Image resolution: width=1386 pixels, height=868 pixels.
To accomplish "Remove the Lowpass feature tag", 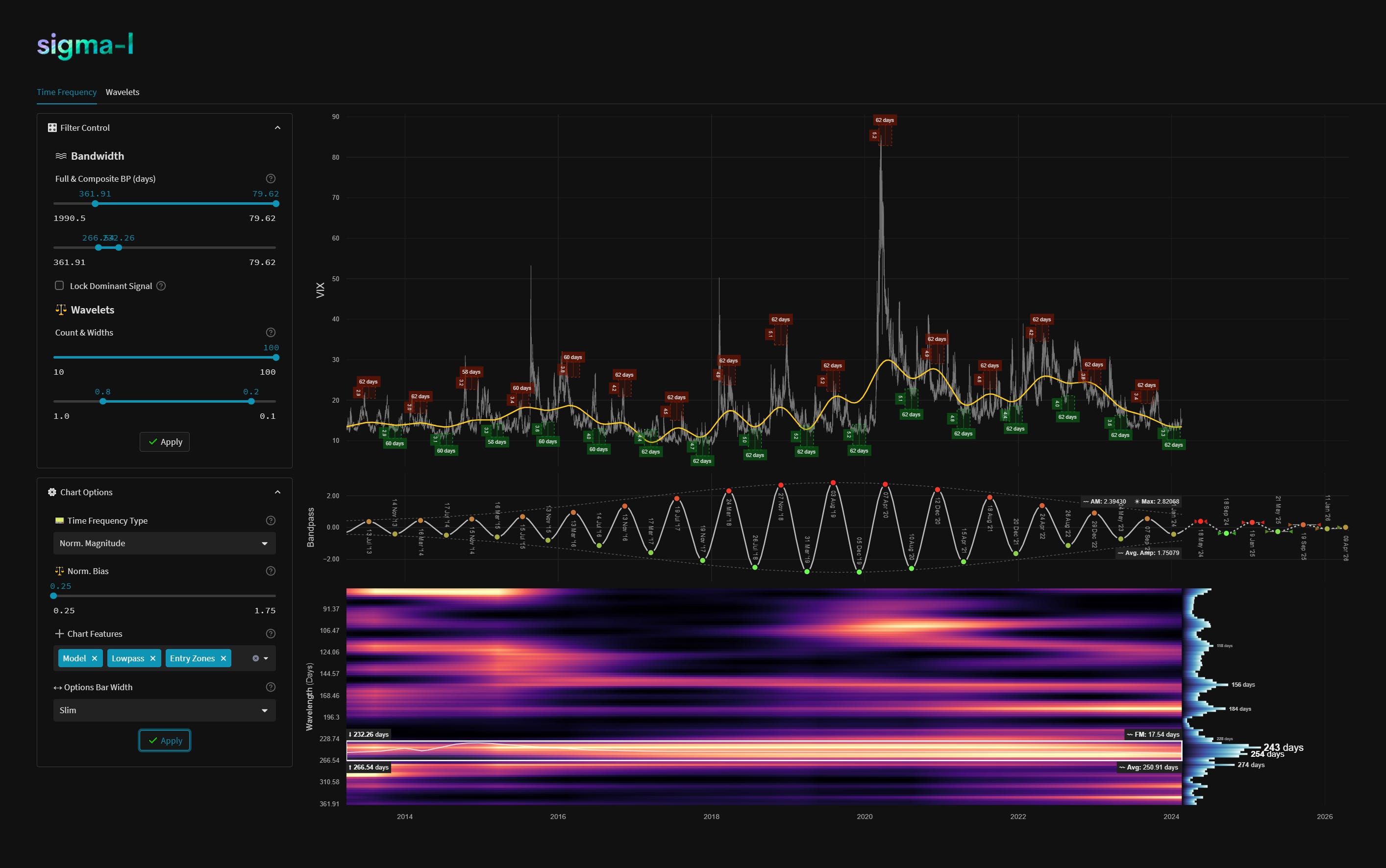I will 153,658.
